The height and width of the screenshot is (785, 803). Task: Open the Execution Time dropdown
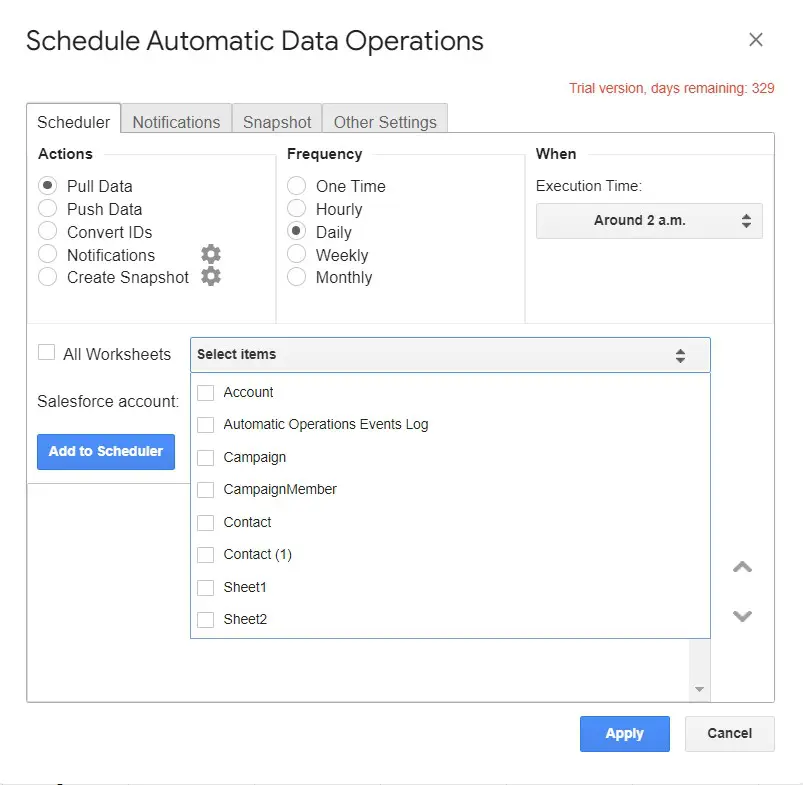pos(649,221)
